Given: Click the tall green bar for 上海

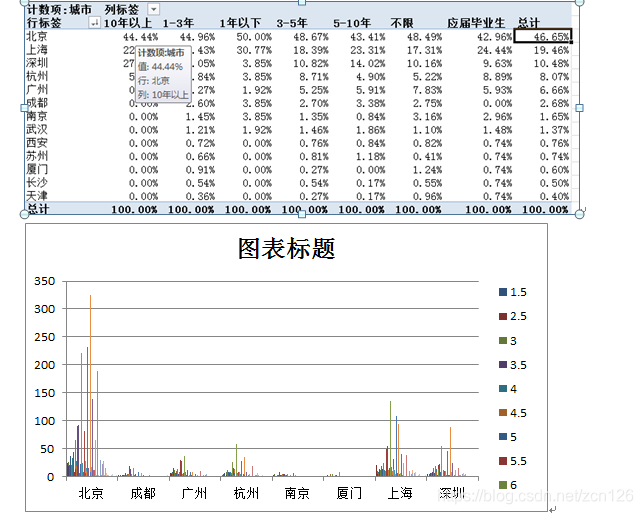Looking at the screenshot, I should tap(390, 439).
